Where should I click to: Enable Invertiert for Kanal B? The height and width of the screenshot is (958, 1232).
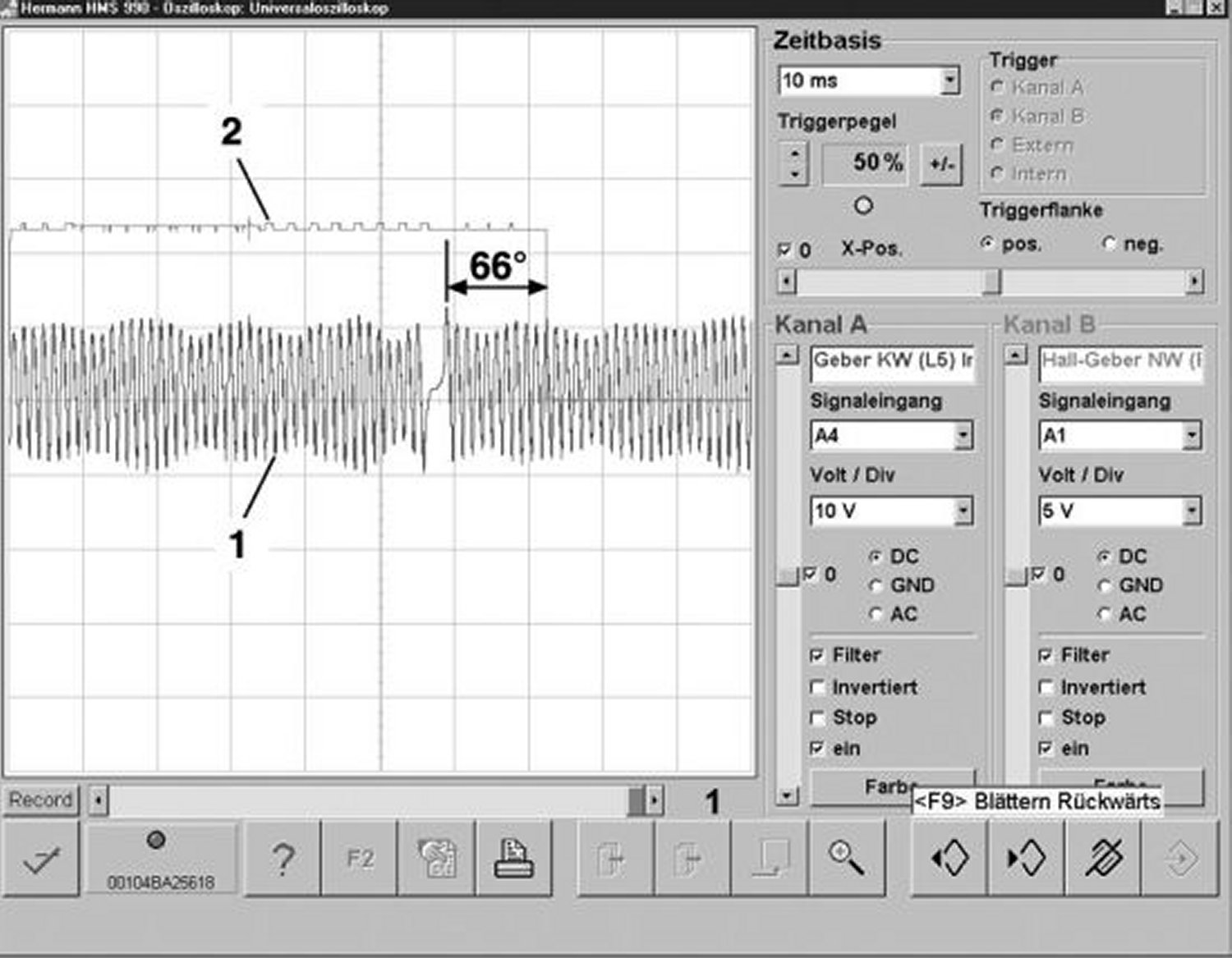(x=1046, y=687)
